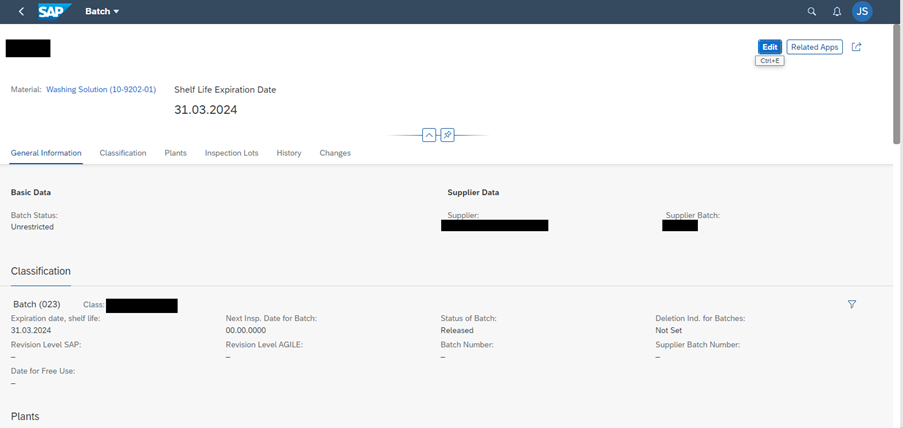Toggle the pin header button
The height and width of the screenshot is (428, 903).
[448, 135]
